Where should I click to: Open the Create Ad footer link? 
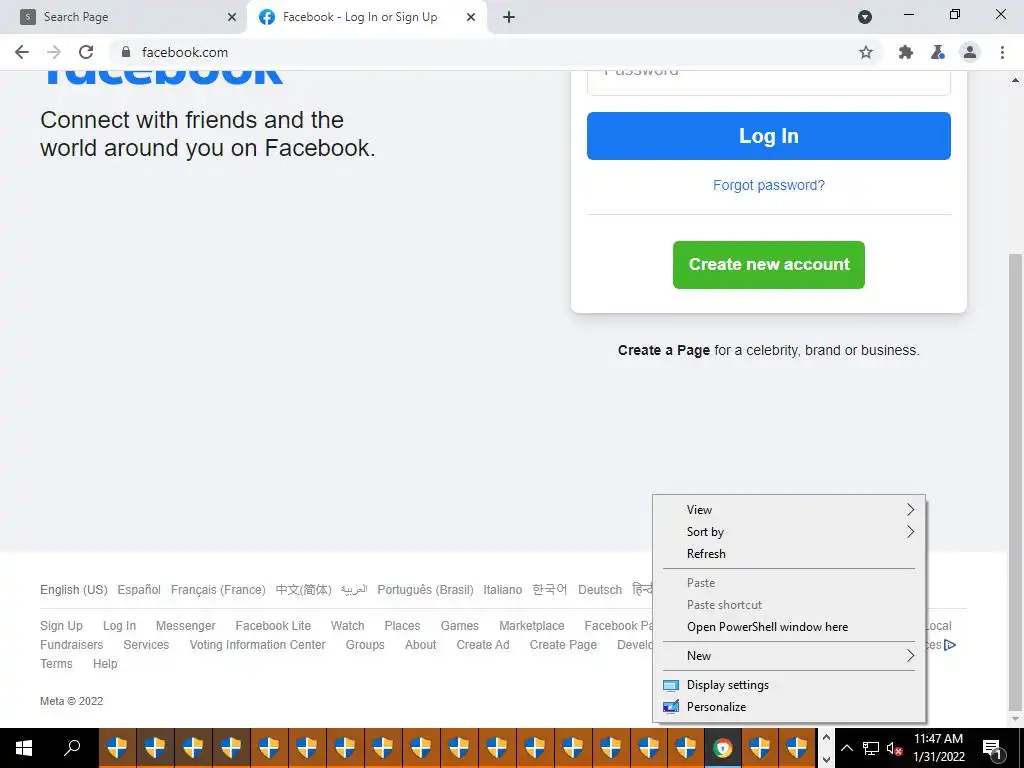(483, 645)
